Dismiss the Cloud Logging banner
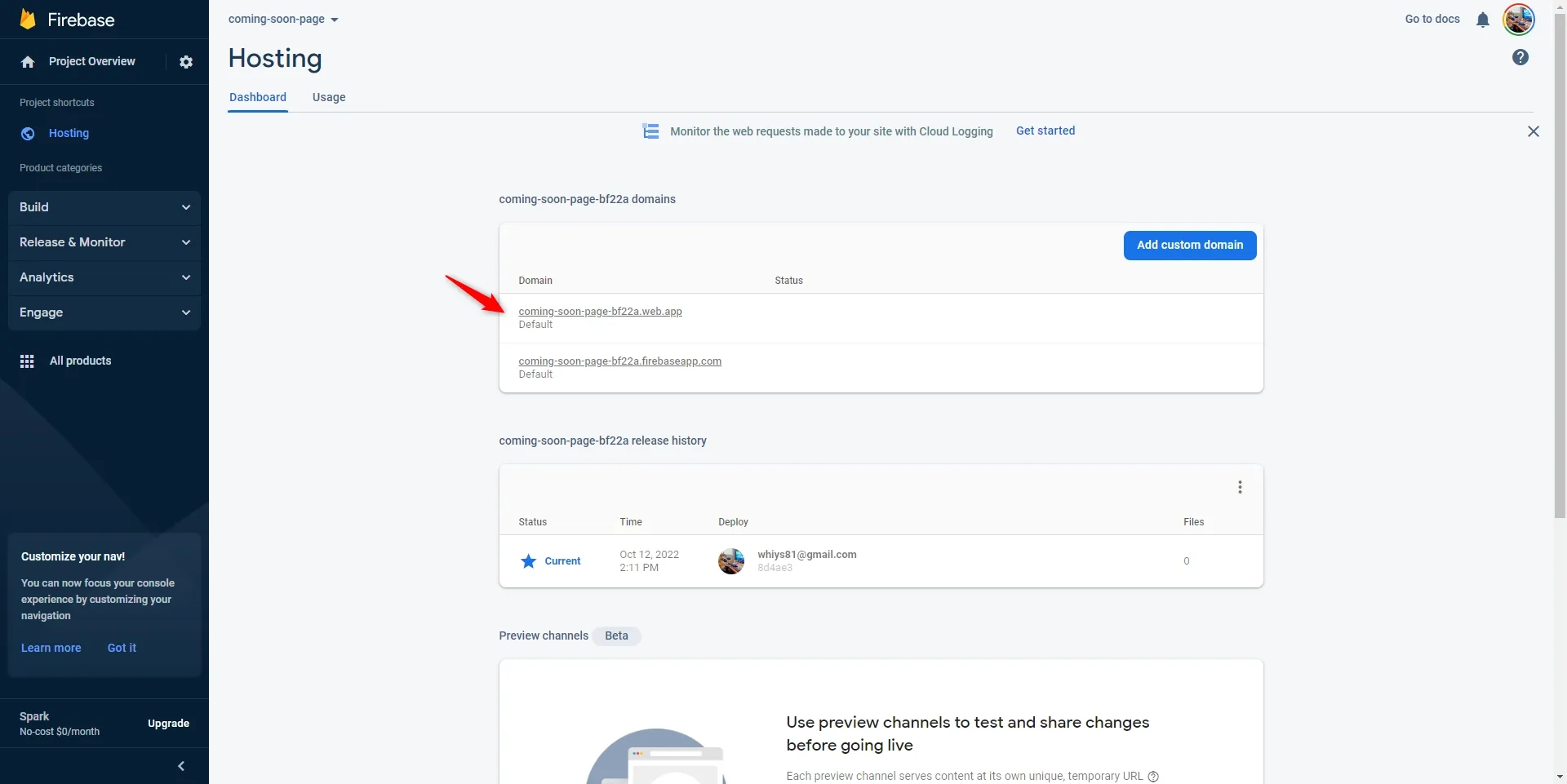 click(x=1534, y=131)
